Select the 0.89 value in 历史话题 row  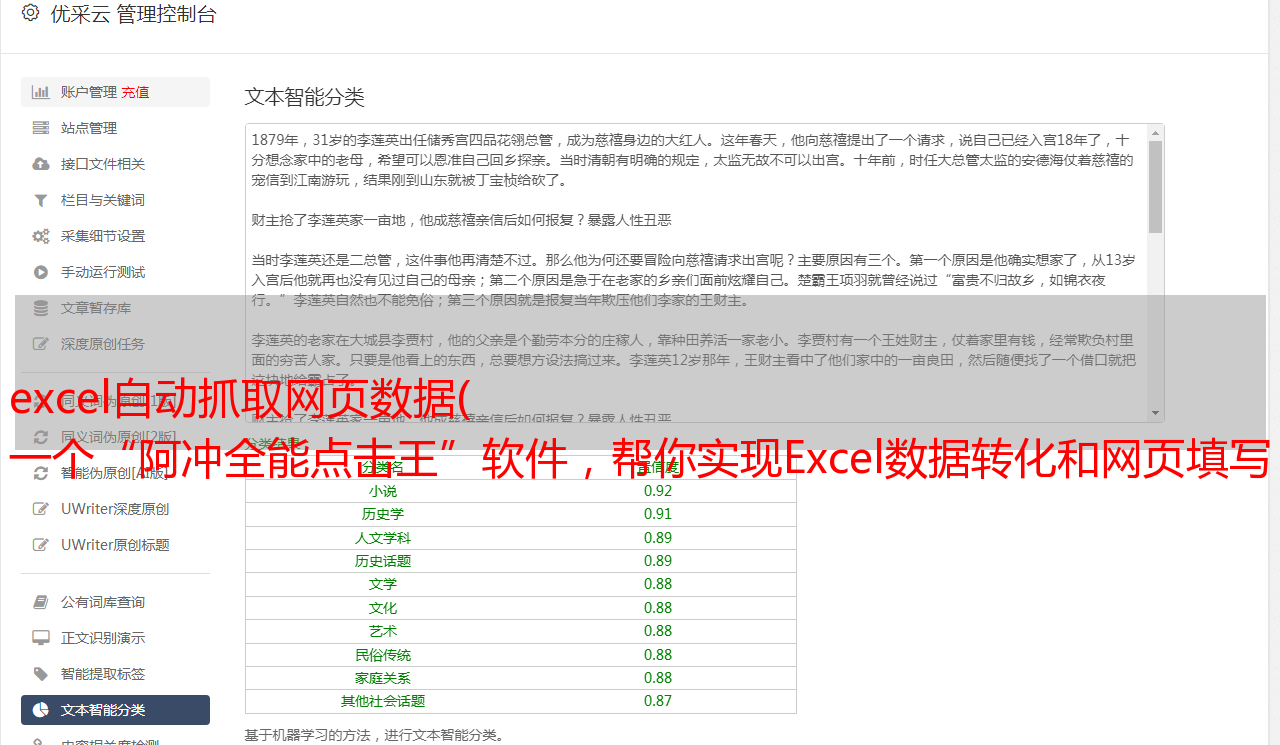point(658,561)
